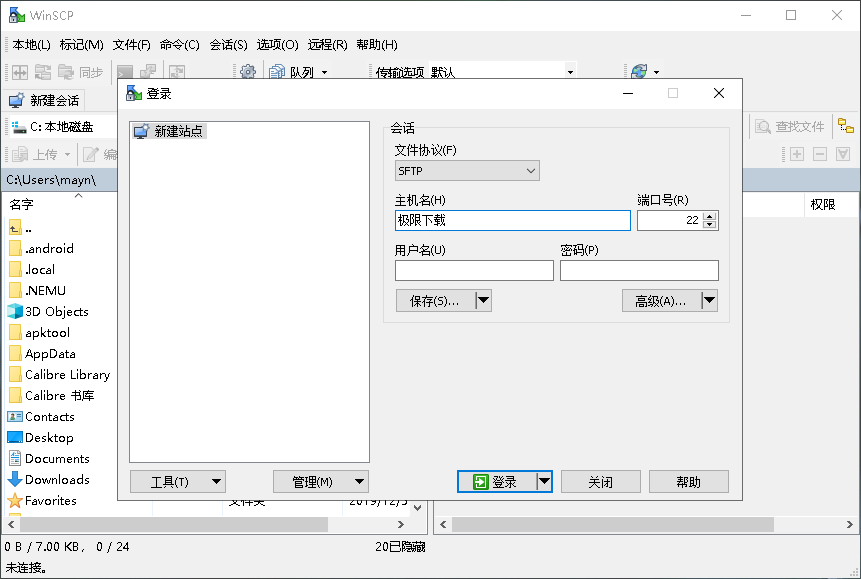Viewport: 861px width, 579px height.
Task: Select the 3D Objects folder
Action: coord(48,311)
